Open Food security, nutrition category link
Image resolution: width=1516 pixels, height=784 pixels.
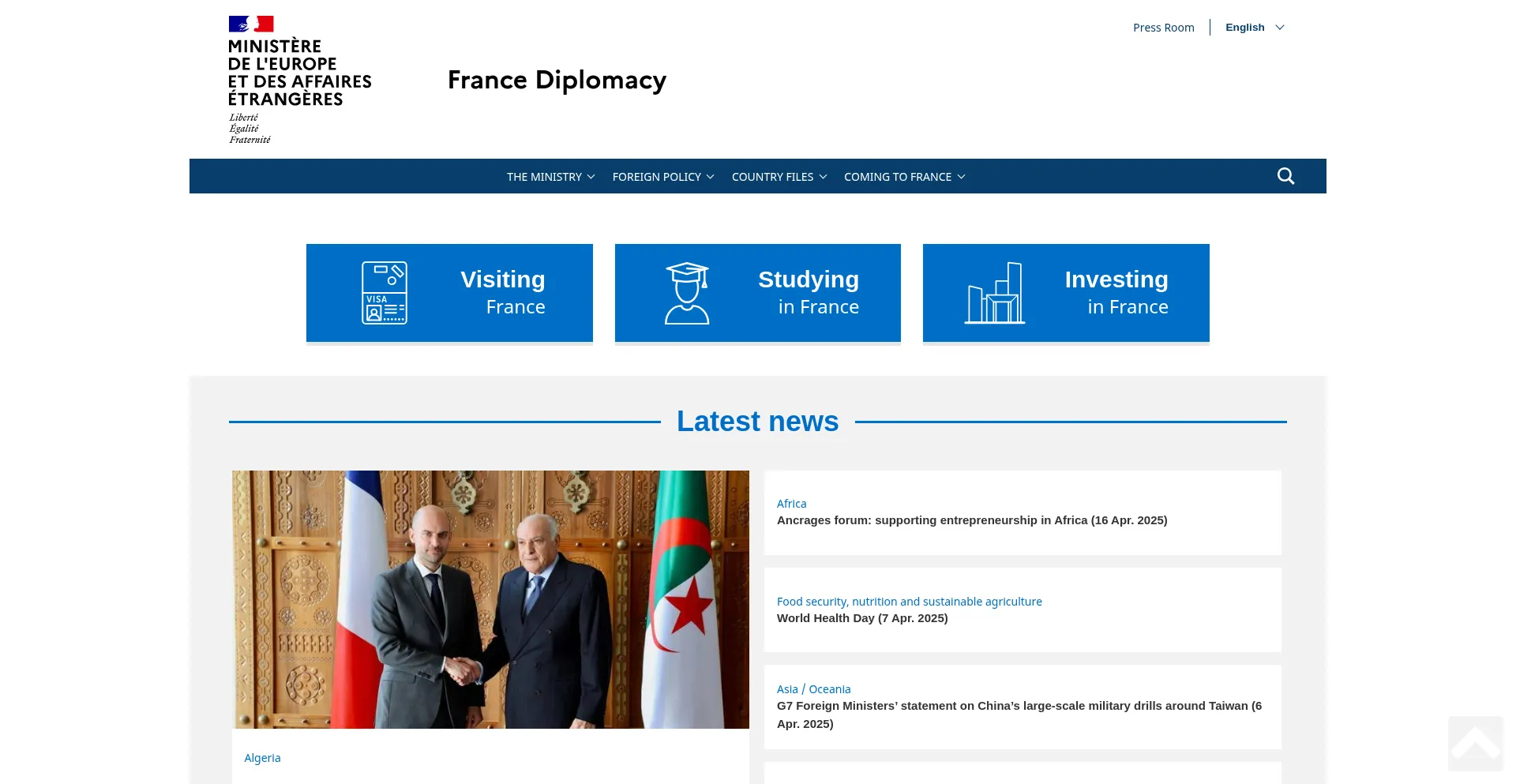tap(910, 602)
